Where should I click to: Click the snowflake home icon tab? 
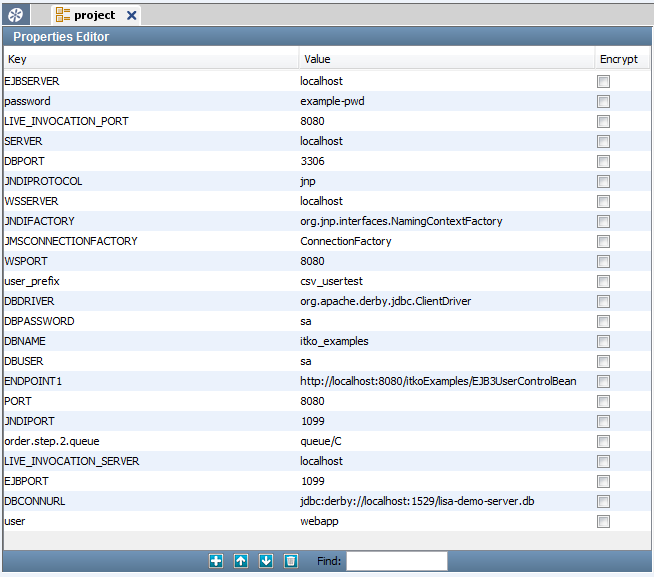click(16, 15)
